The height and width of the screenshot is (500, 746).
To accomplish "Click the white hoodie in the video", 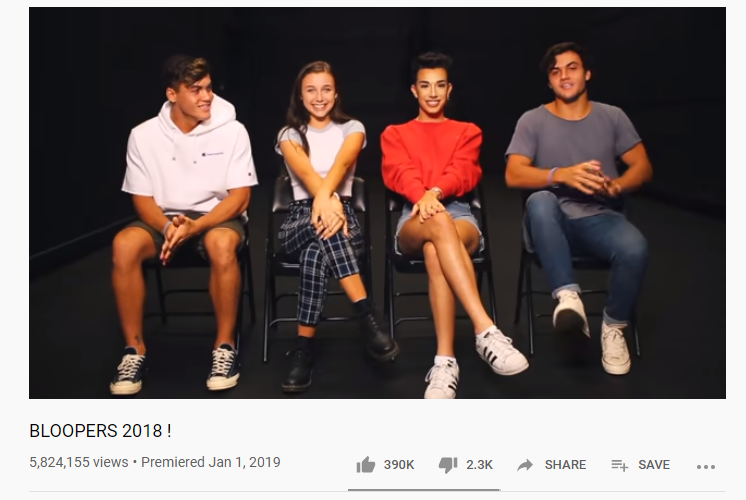I will [189, 157].
